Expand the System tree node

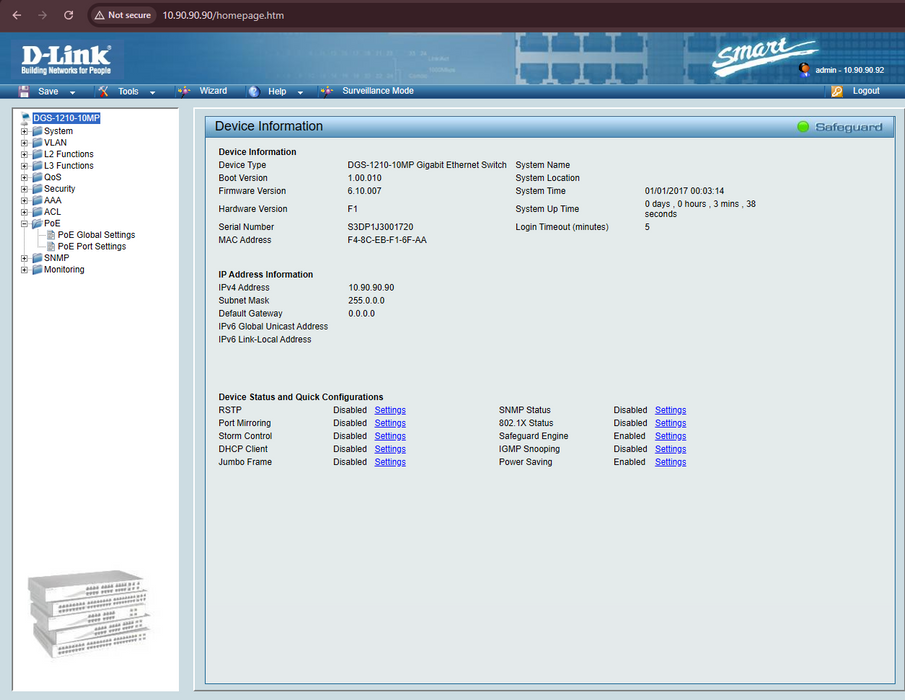coord(24,132)
